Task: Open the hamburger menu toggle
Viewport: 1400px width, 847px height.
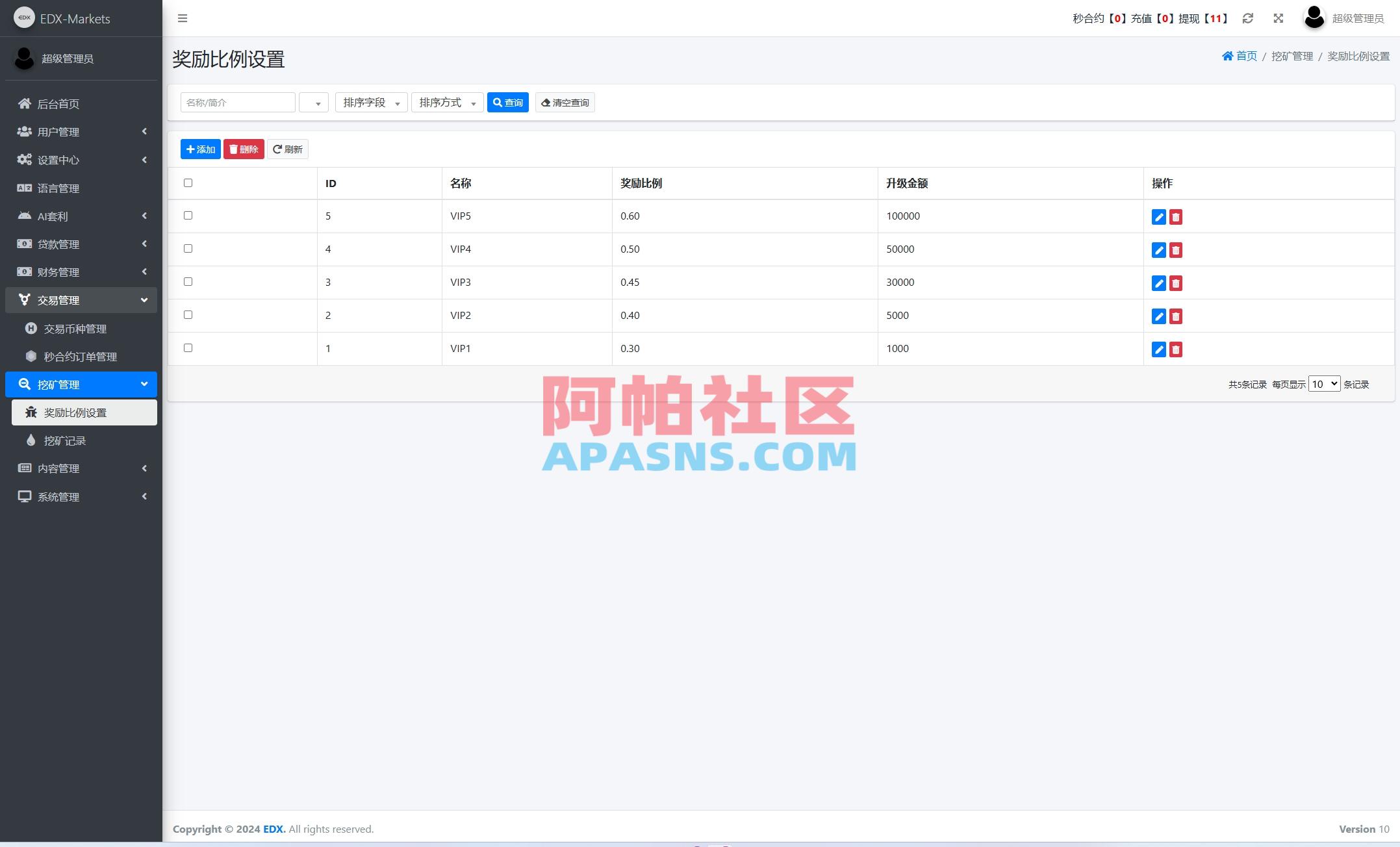Action: coord(183,18)
